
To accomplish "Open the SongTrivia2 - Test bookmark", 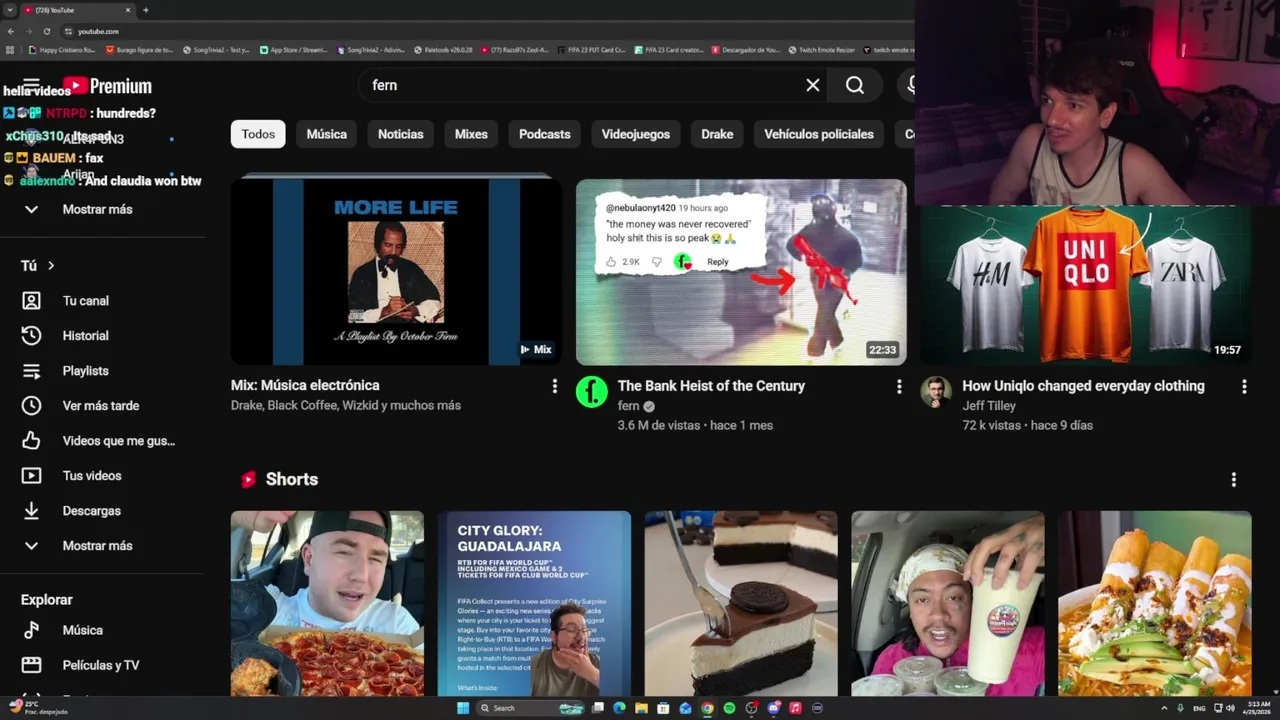I will (x=216, y=50).
